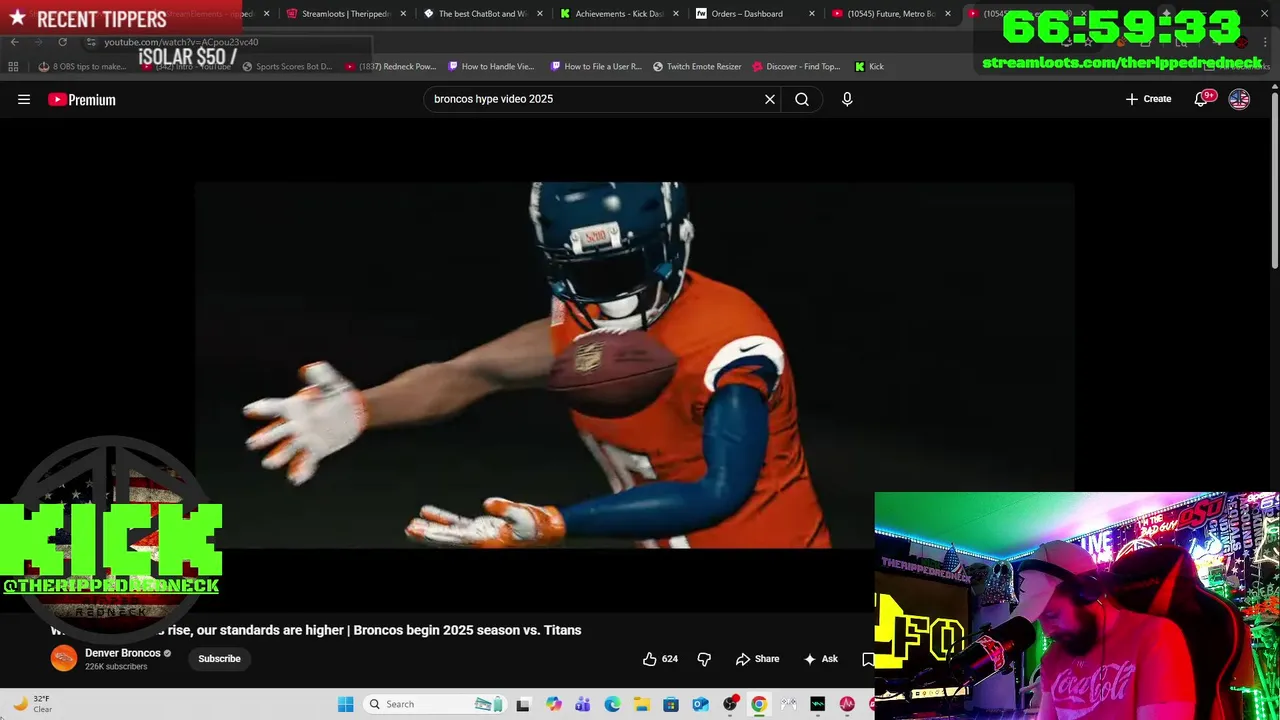1280x720 pixels.
Task: Open Microsoft Store from taskbar
Action: pos(671,704)
